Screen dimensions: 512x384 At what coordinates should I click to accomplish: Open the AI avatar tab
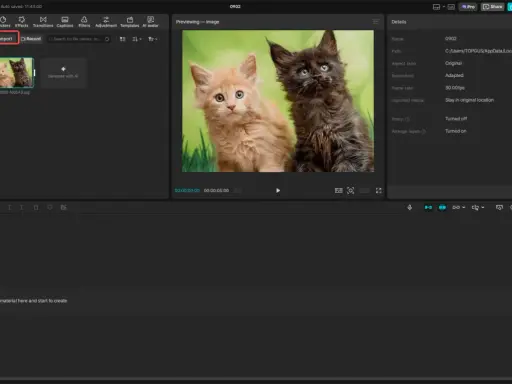click(150, 22)
